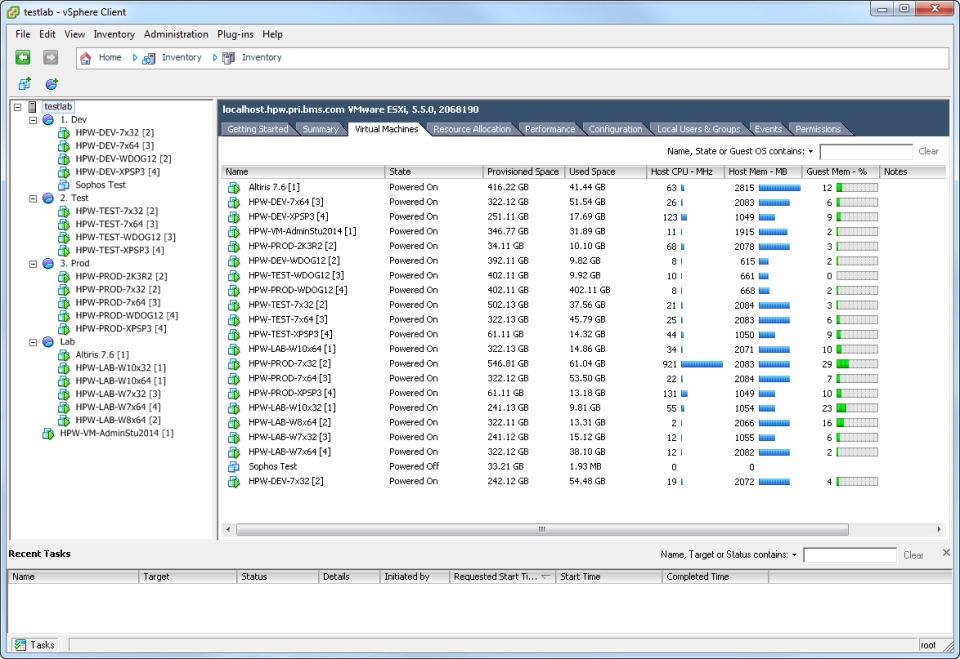Click VM icon of HPW-LAB-W8x64 in tree
Screen dimensions: 960x659
tap(64, 420)
